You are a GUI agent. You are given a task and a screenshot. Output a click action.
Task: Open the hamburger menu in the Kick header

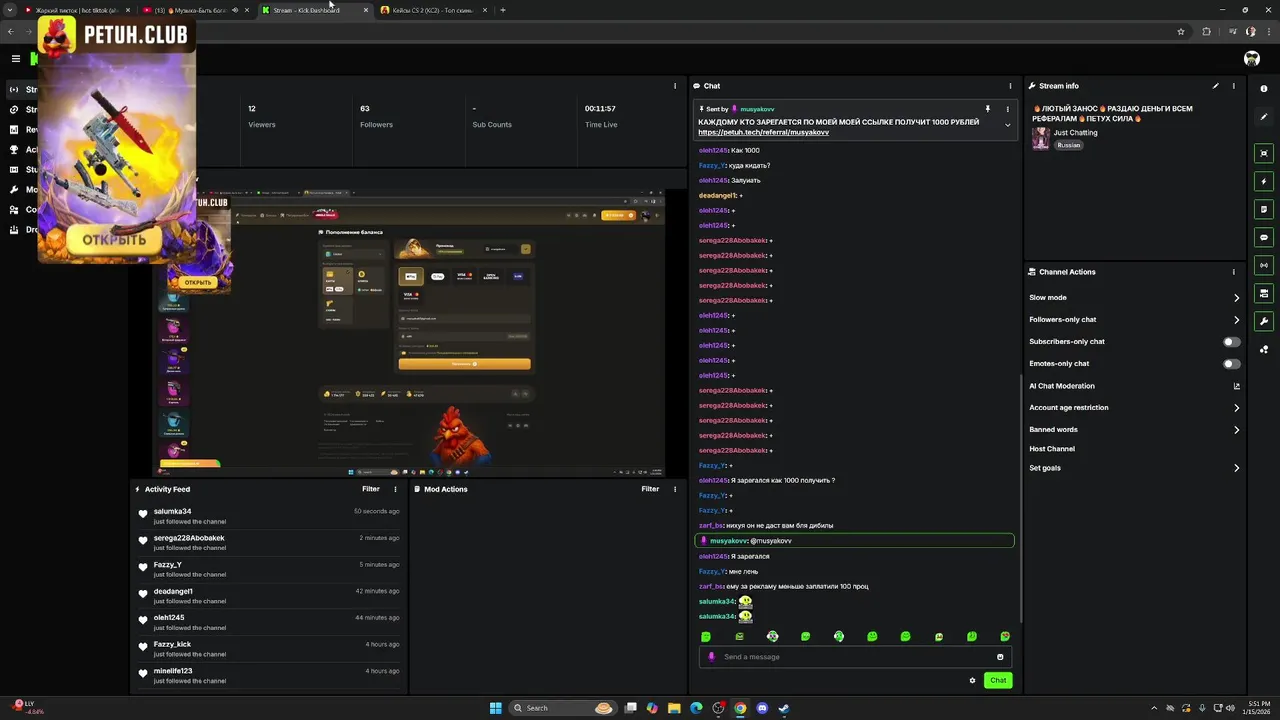[x=15, y=58]
